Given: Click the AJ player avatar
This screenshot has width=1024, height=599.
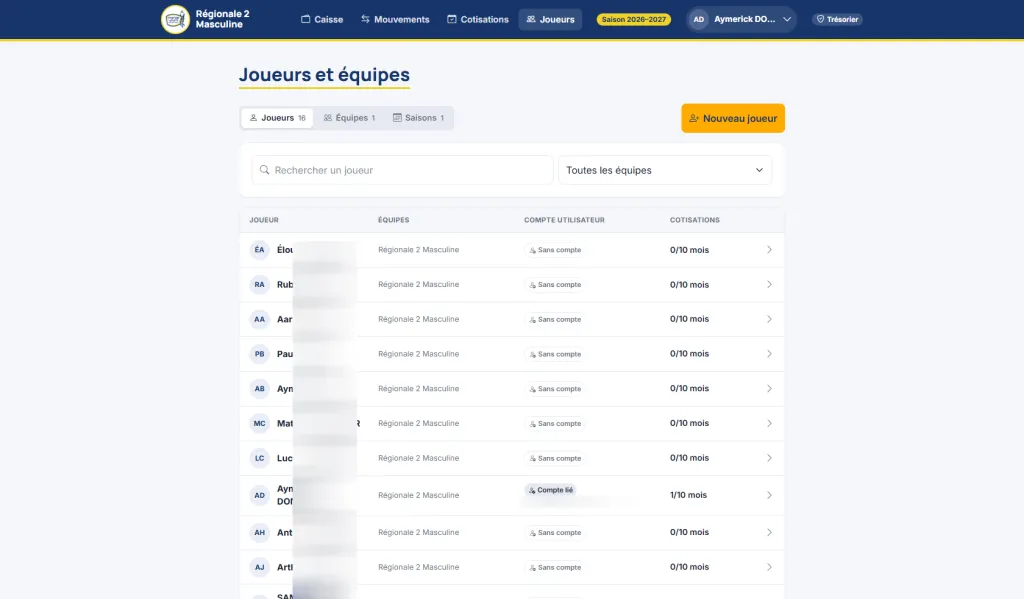Looking at the screenshot, I should (259, 567).
